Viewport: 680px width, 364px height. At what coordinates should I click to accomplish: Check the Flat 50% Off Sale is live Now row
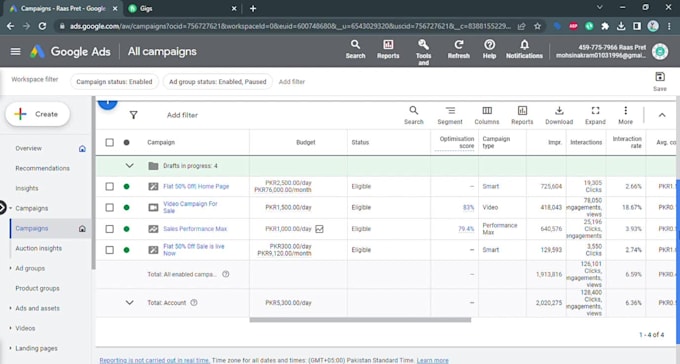(x=109, y=250)
